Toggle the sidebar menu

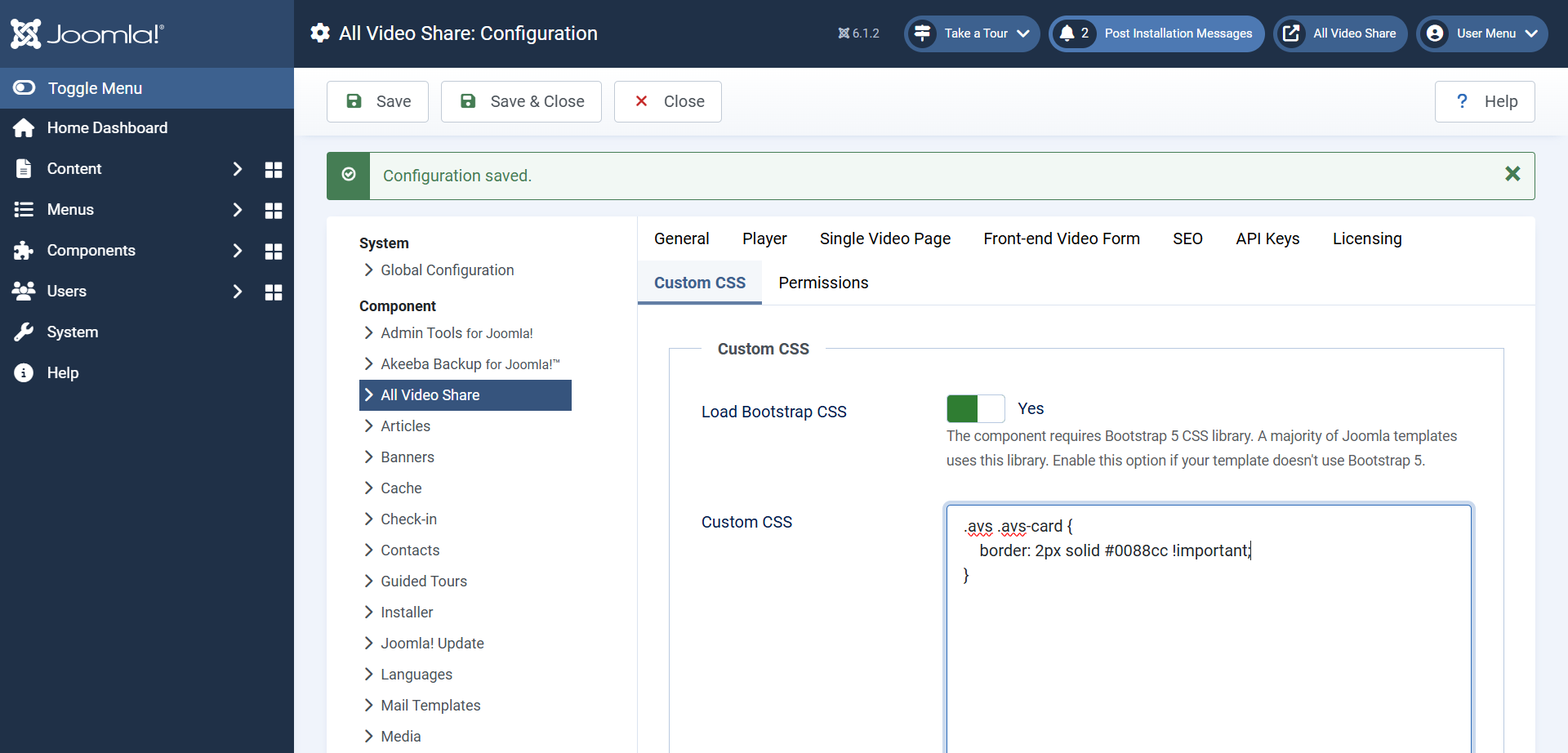[x=147, y=88]
